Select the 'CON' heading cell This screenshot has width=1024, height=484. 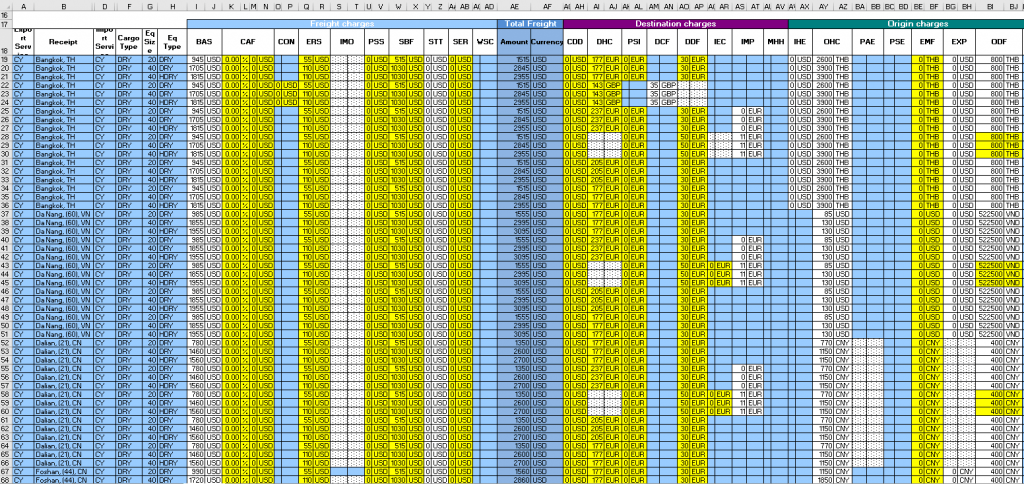coord(286,42)
